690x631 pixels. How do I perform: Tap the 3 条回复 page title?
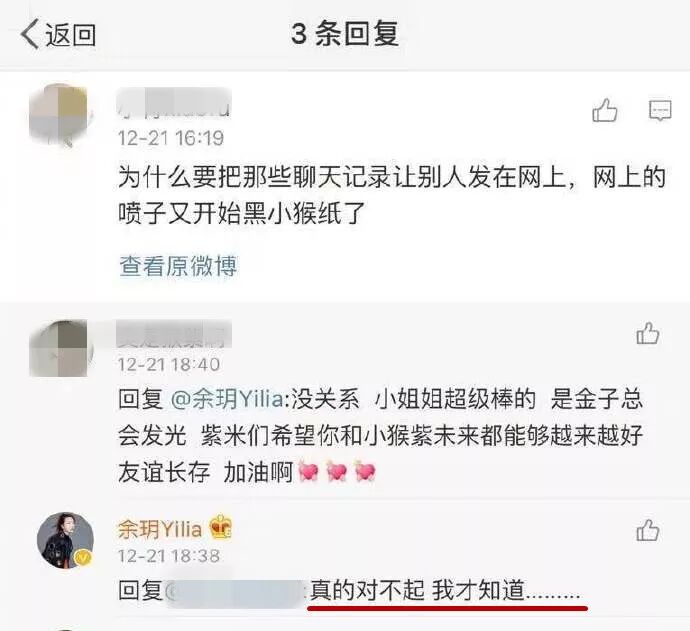click(x=345, y=34)
